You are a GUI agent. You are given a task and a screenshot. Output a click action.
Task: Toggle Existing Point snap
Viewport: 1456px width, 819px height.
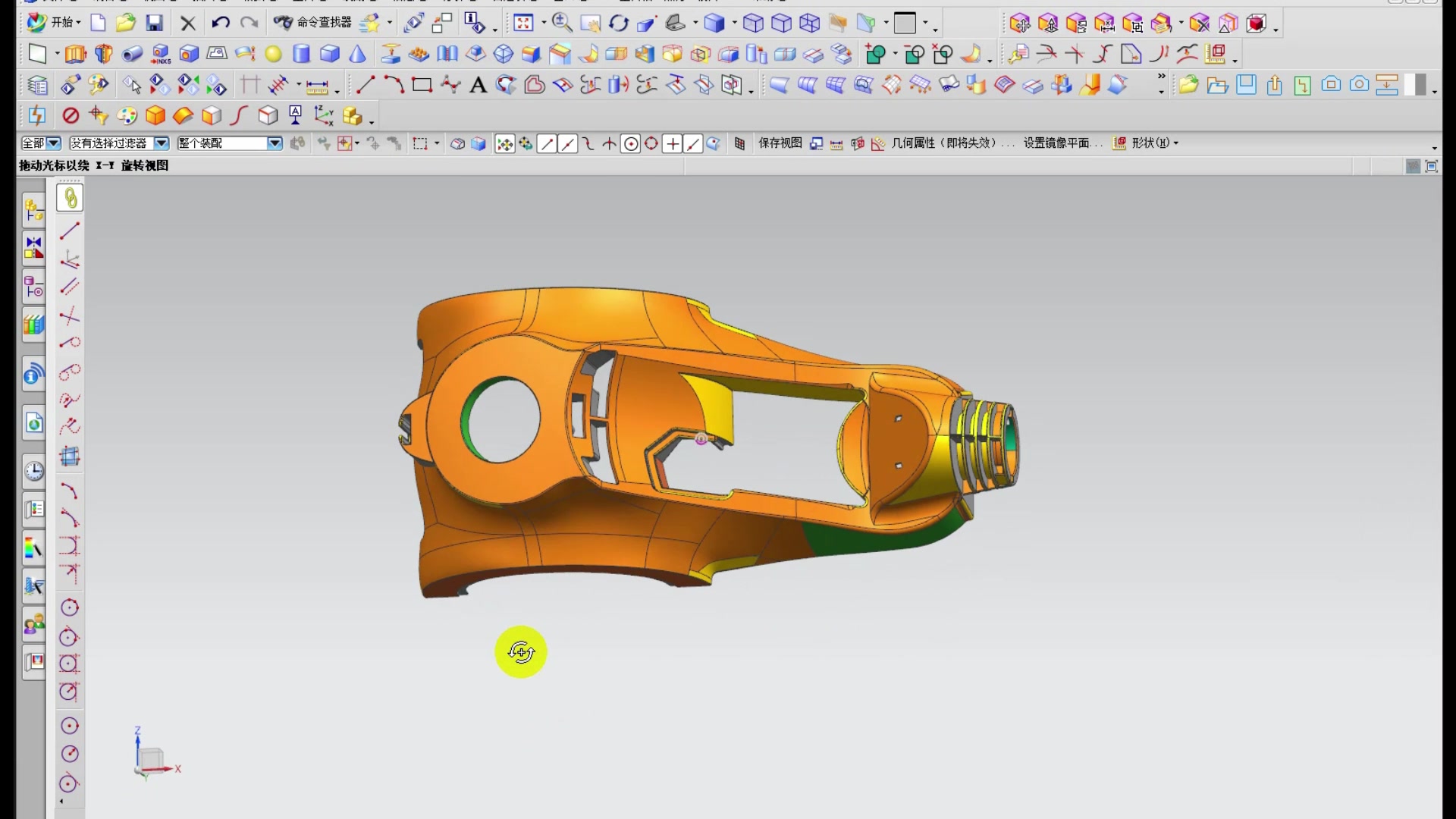pos(672,143)
